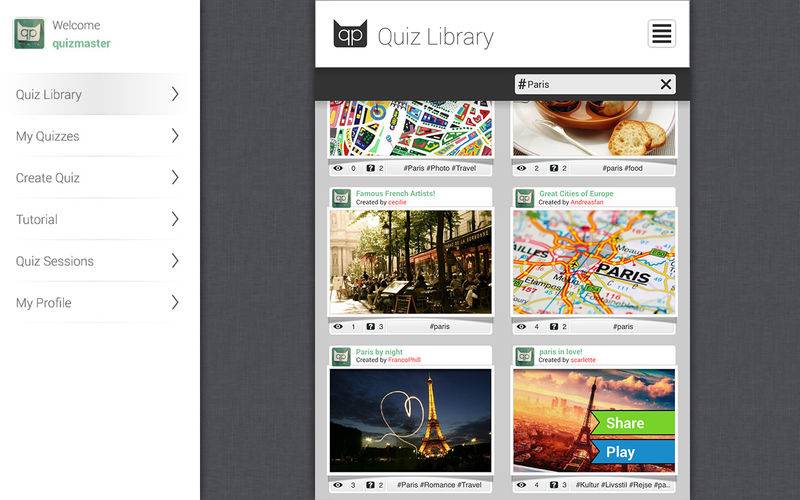Click the views eye icon under Great Cities of Europe

pos(521,327)
